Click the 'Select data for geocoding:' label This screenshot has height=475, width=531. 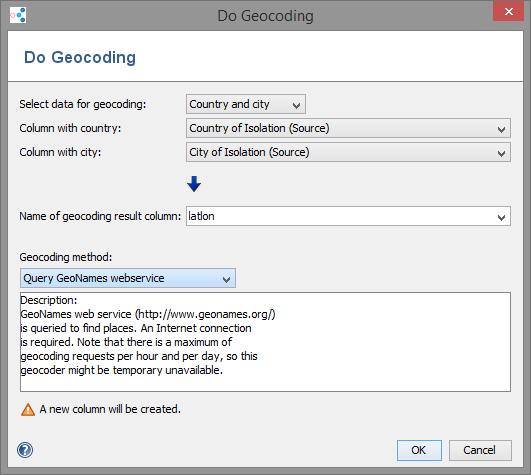83,104
